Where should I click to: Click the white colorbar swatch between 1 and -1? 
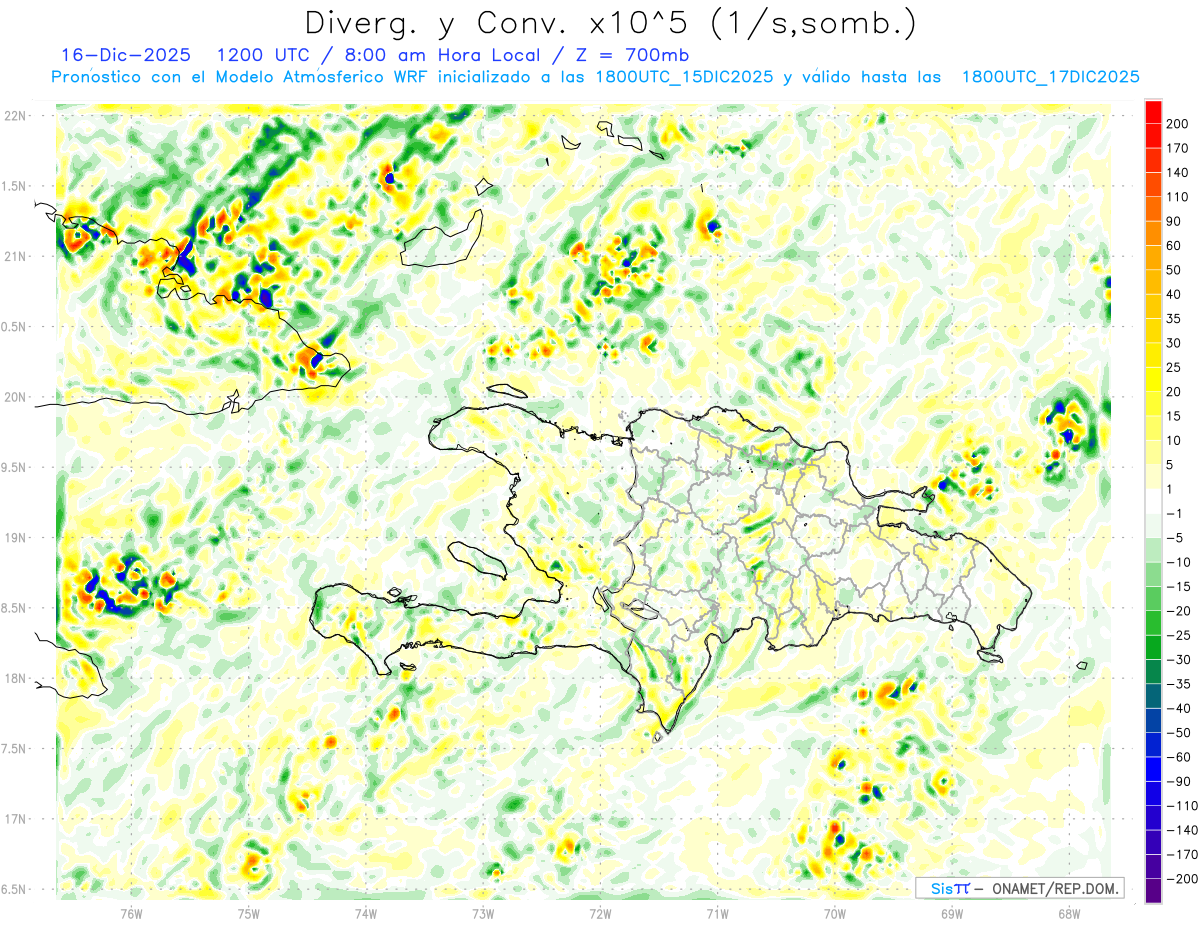click(1153, 501)
